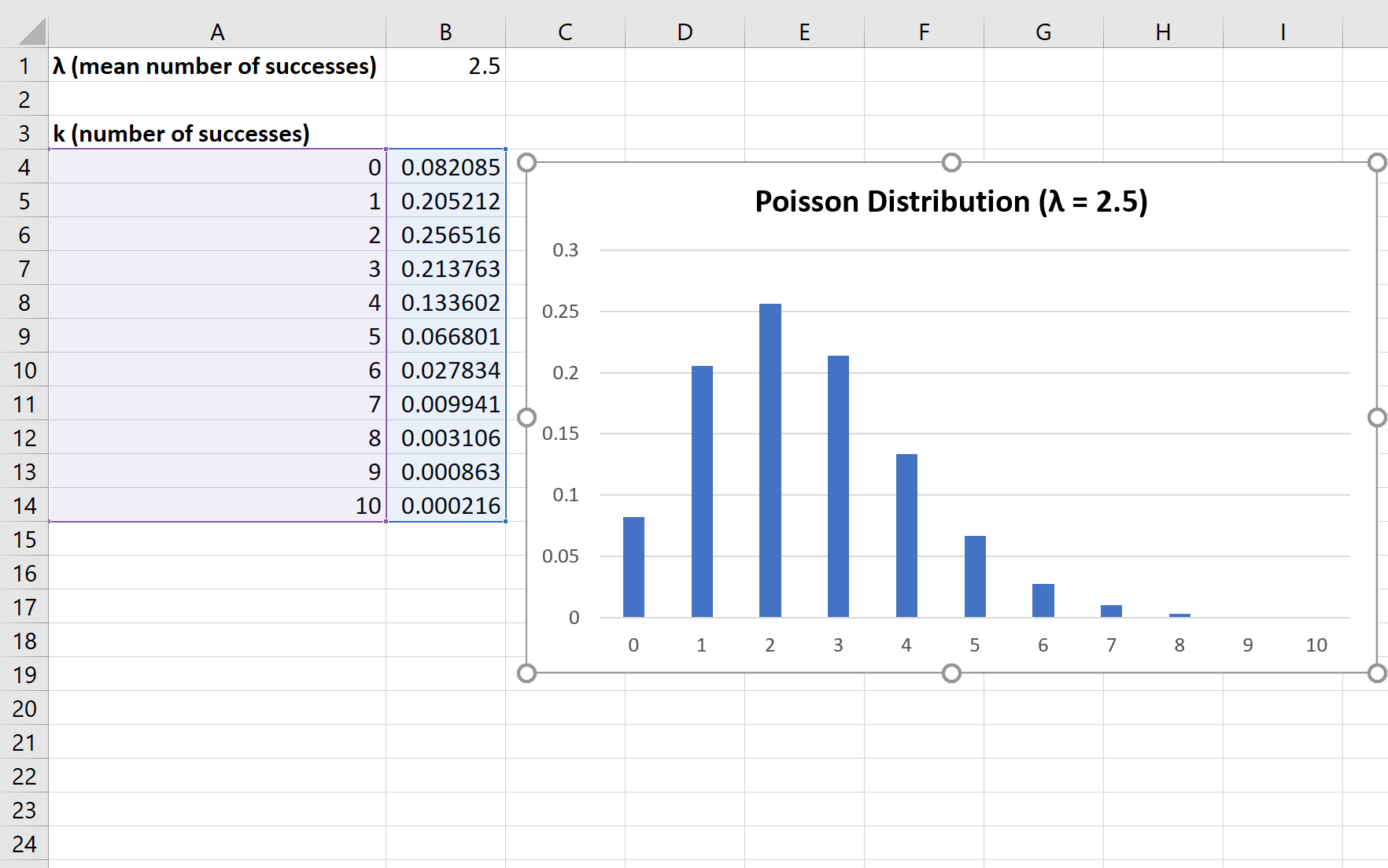This screenshot has height=868, width=1388.
Task: Select the cell with value 0.000216
Action: (447, 506)
